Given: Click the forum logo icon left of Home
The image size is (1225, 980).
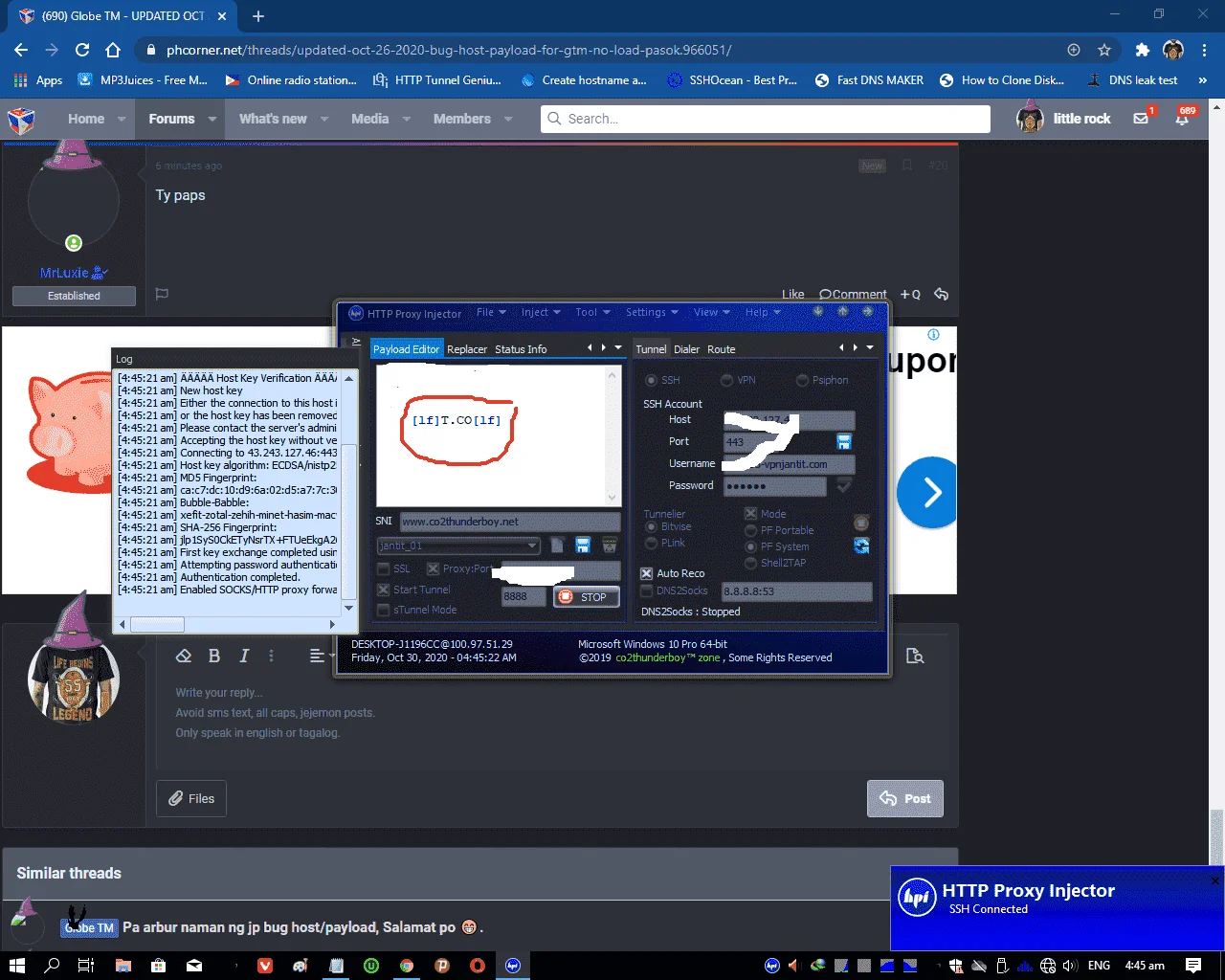Looking at the screenshot, I should click(21, 119).
